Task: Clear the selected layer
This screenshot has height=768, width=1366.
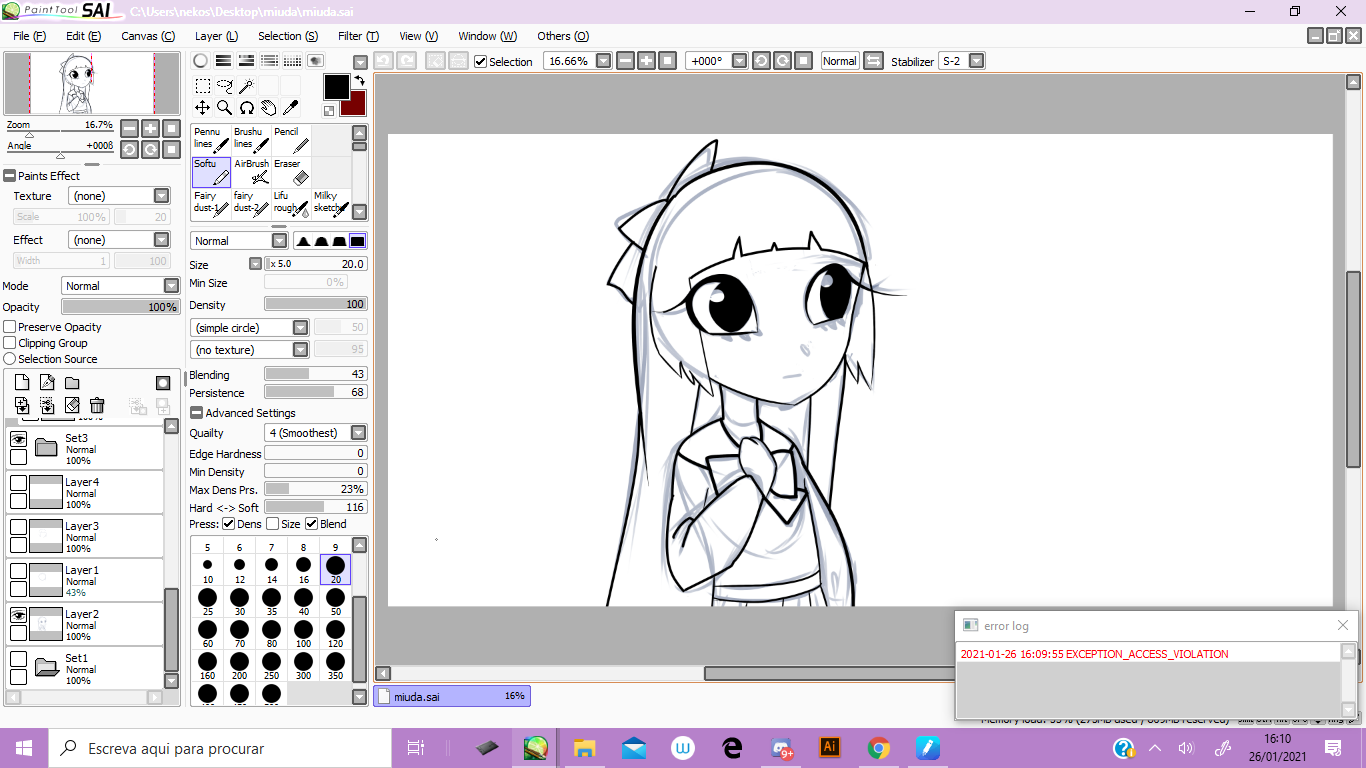Action: [x=72, y=405]
